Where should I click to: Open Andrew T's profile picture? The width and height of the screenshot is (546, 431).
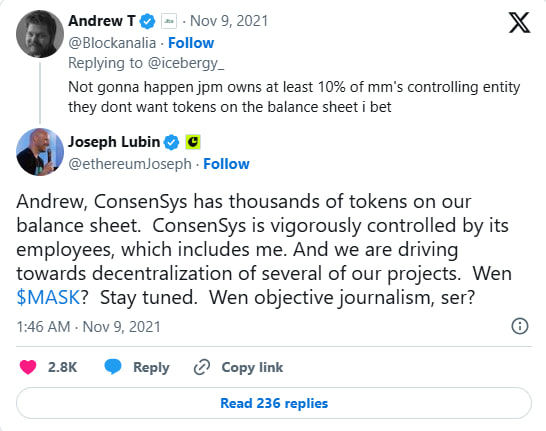(40, 34)
